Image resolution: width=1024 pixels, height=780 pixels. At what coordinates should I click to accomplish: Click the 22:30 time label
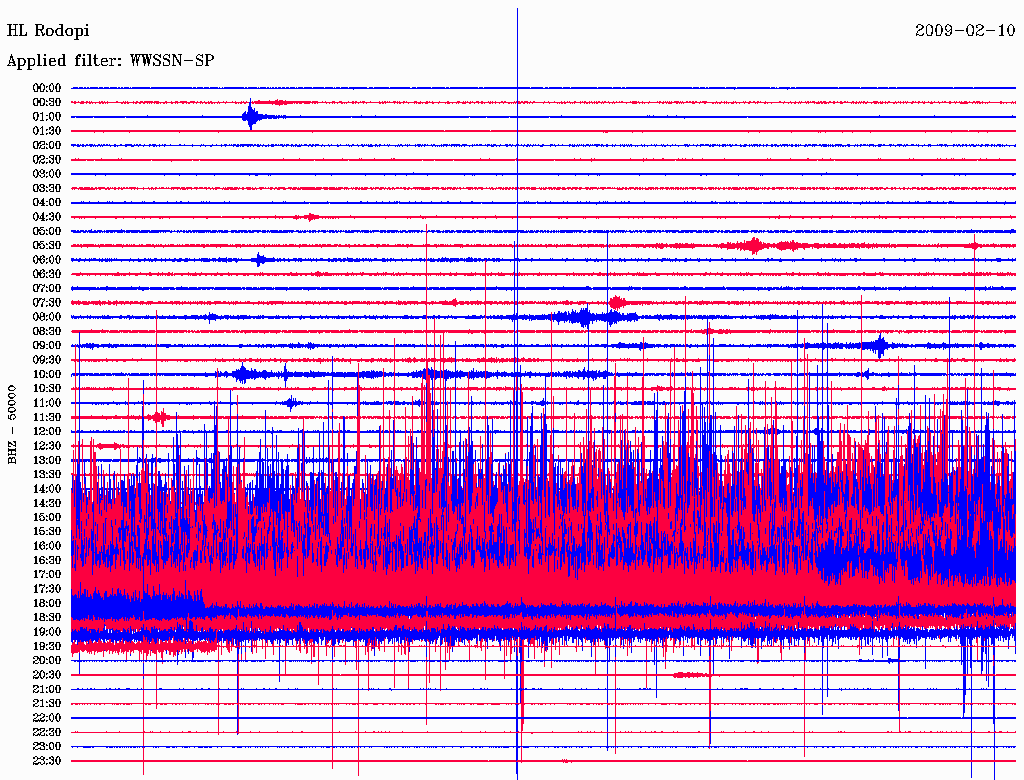47,732
